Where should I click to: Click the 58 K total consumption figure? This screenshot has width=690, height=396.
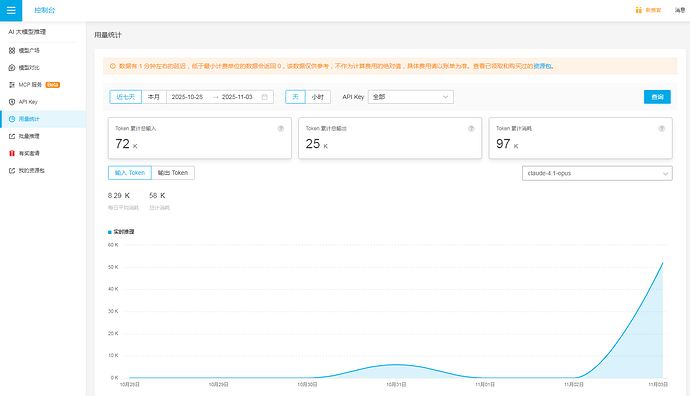[157, 196]
